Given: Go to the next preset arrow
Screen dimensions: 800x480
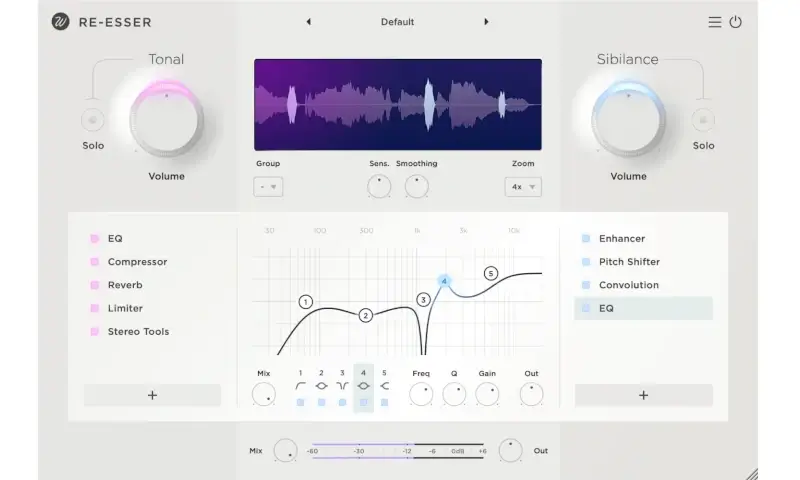Looking at the screenshot, I should pyautogui.click(x=487, y=22).
